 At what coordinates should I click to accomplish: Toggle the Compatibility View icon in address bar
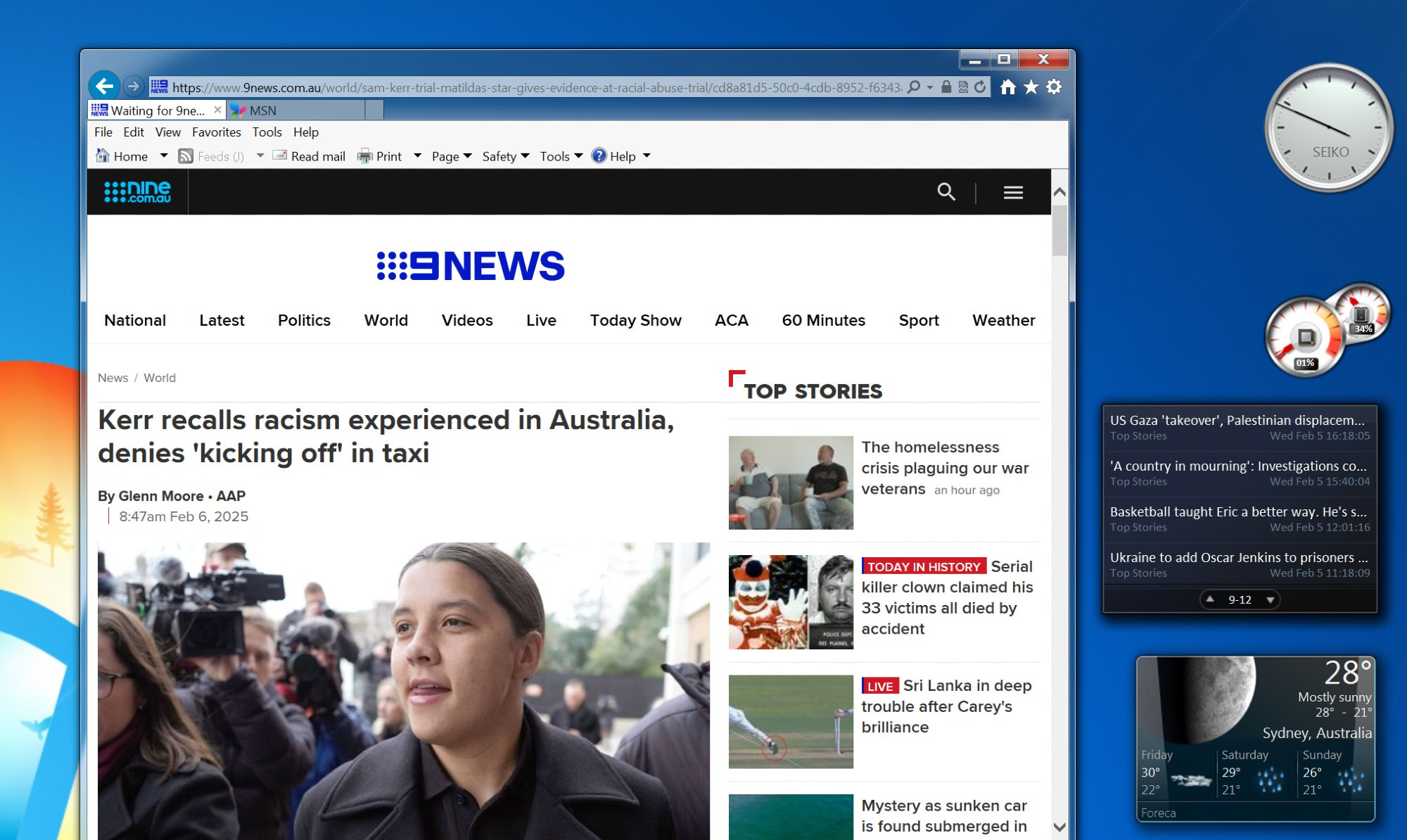tap(963, 87)
